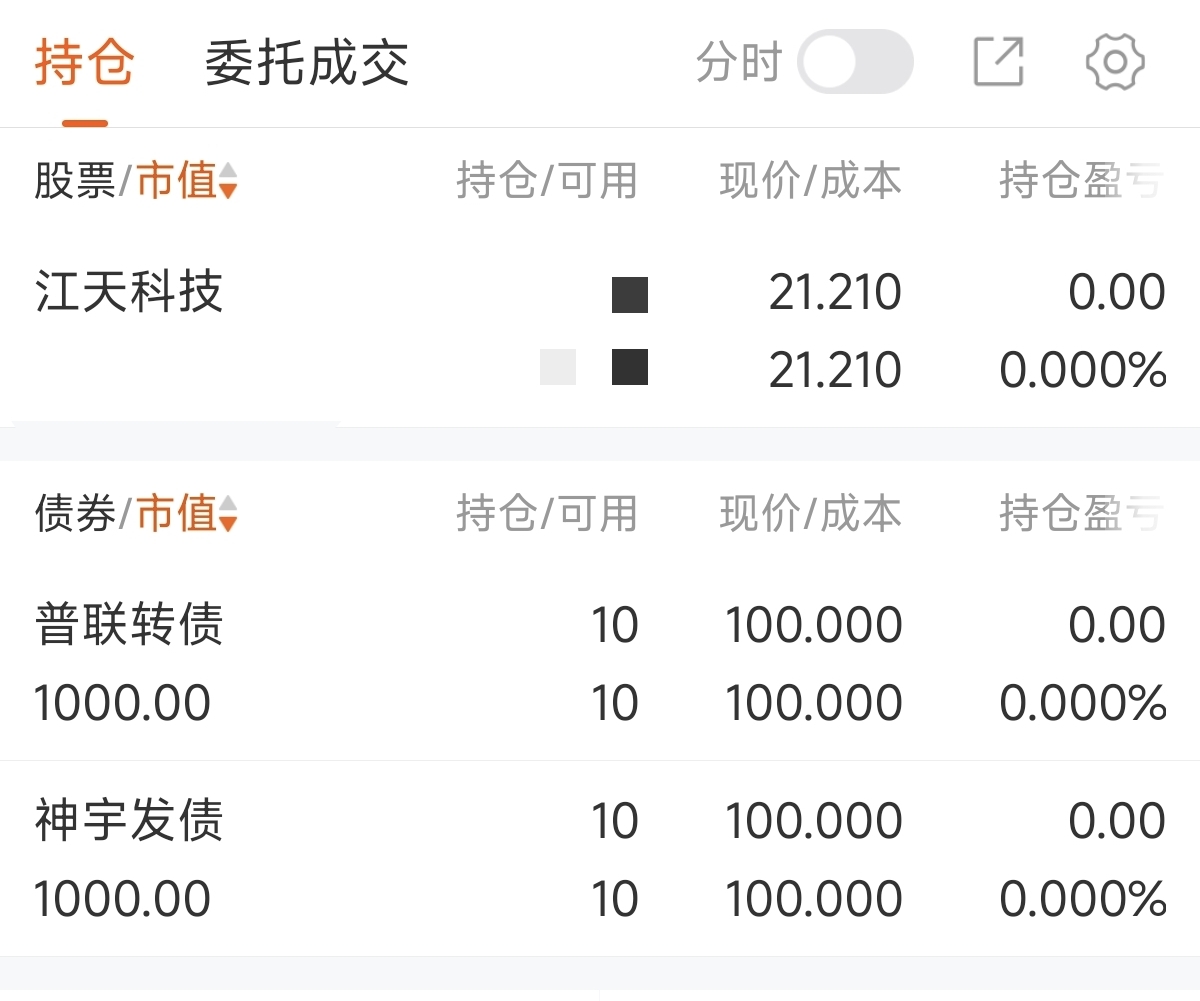Open the 神宇发债 bond row
Screen dimensions: 1200x1001
pos(129,822)
